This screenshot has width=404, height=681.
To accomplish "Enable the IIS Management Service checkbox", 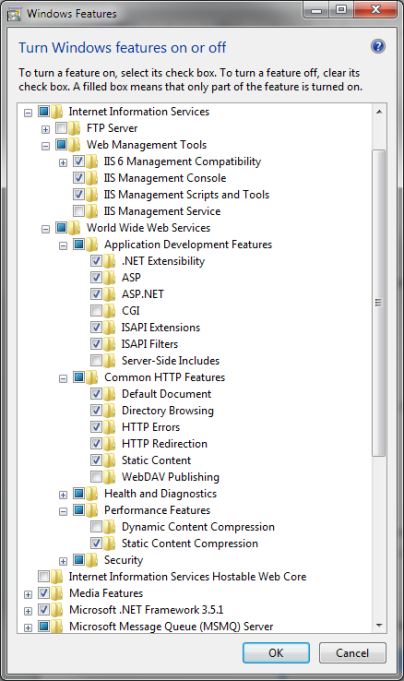I will 79,211.
